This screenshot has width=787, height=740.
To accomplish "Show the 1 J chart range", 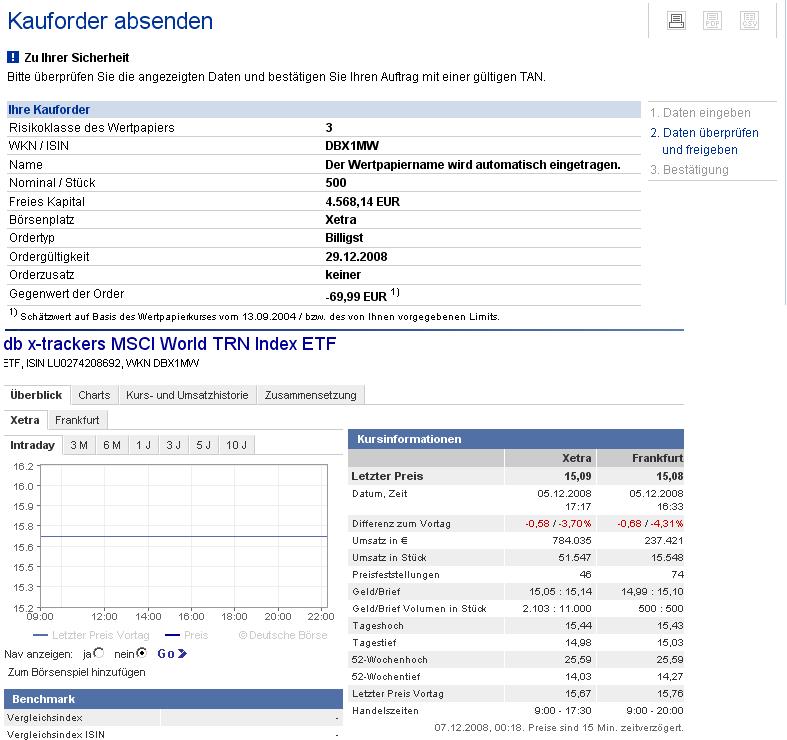I will (x=144, y=445).
